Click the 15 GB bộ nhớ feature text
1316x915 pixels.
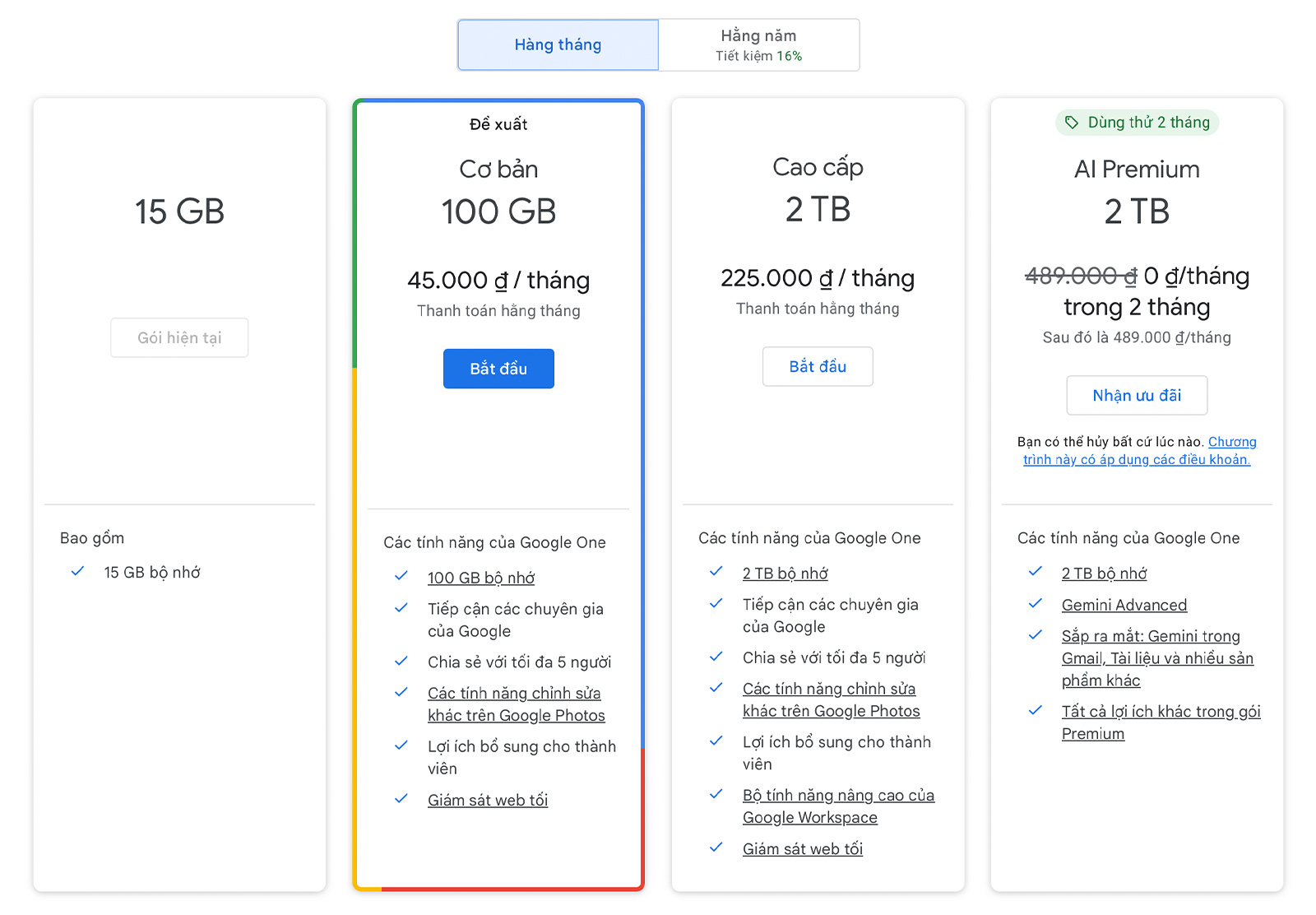pyautogui.click(x=152, y=573)
